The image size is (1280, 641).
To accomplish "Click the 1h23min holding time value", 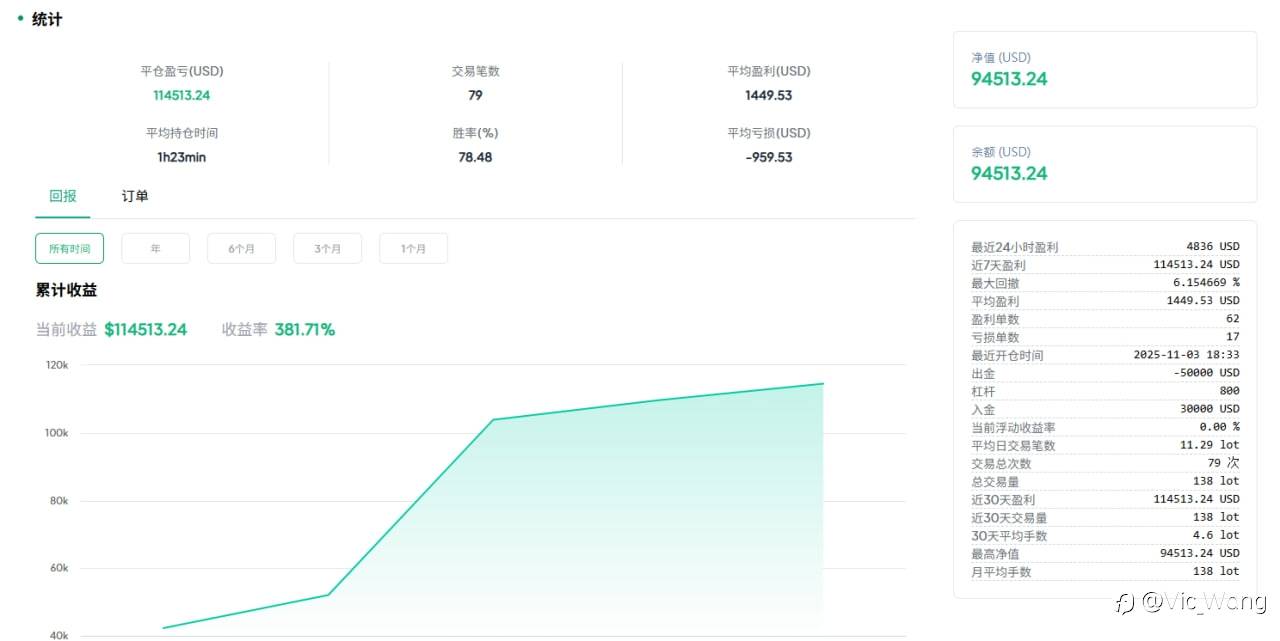I will pyautogui.click(x=182, y=157).
